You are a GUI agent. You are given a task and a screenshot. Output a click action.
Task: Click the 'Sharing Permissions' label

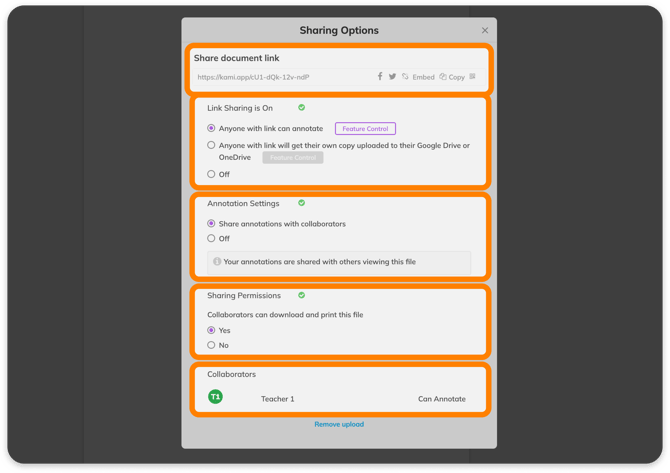(244, 296)
